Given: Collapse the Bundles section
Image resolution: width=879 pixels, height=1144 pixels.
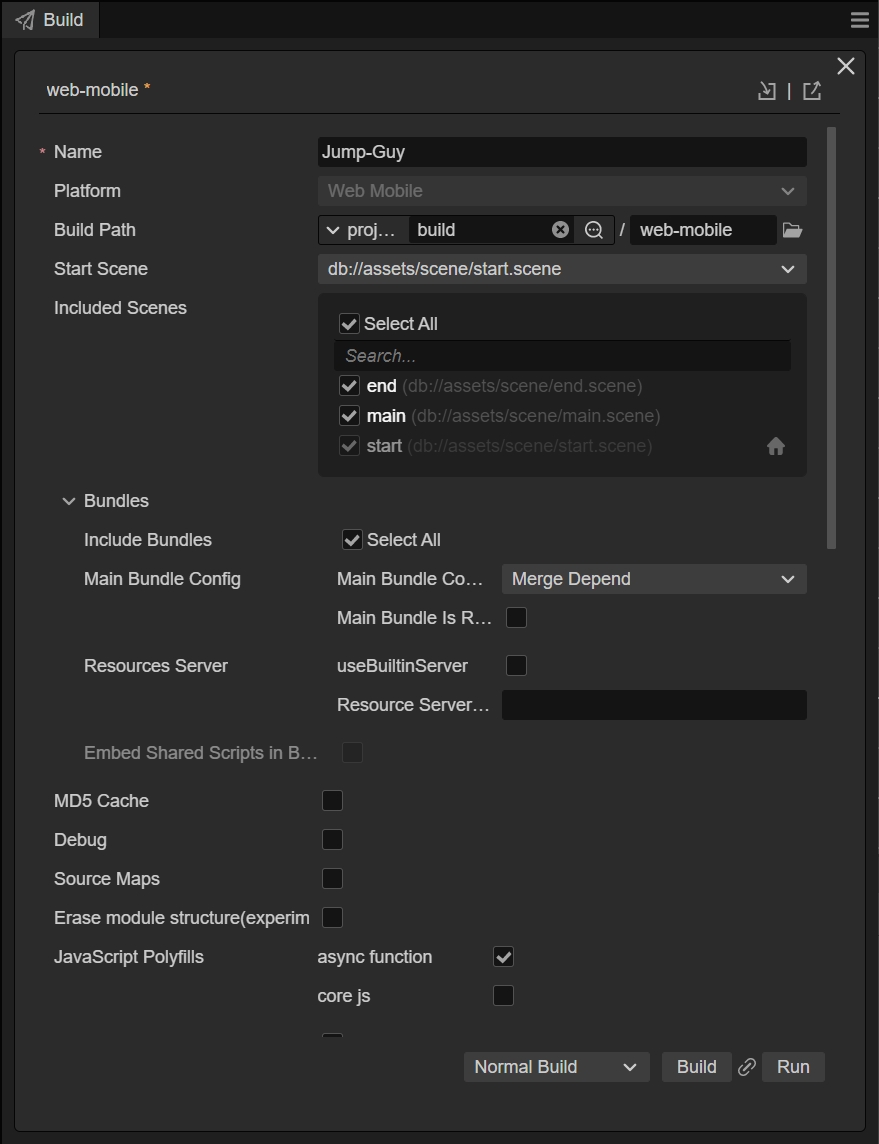Looking at the screenshot, I should [69, 501].
